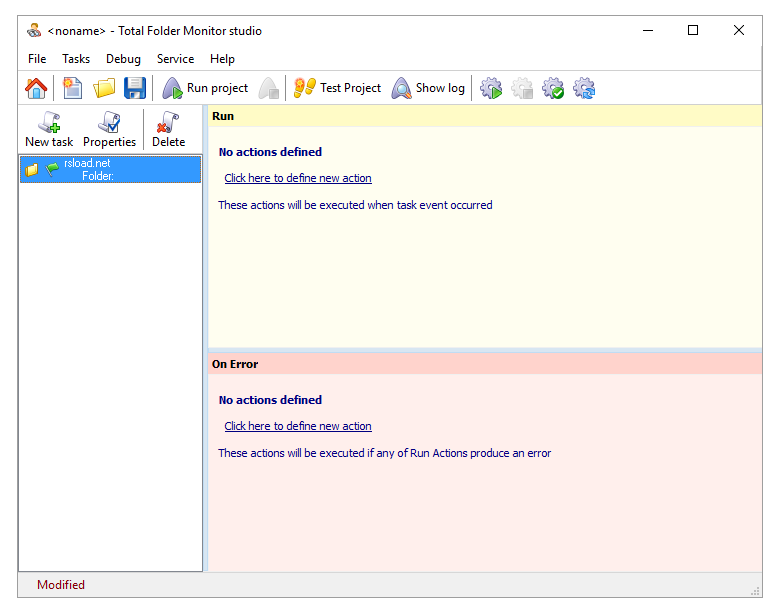Click text 'These actions will be executed when task event occurred'

pos(355,205)
